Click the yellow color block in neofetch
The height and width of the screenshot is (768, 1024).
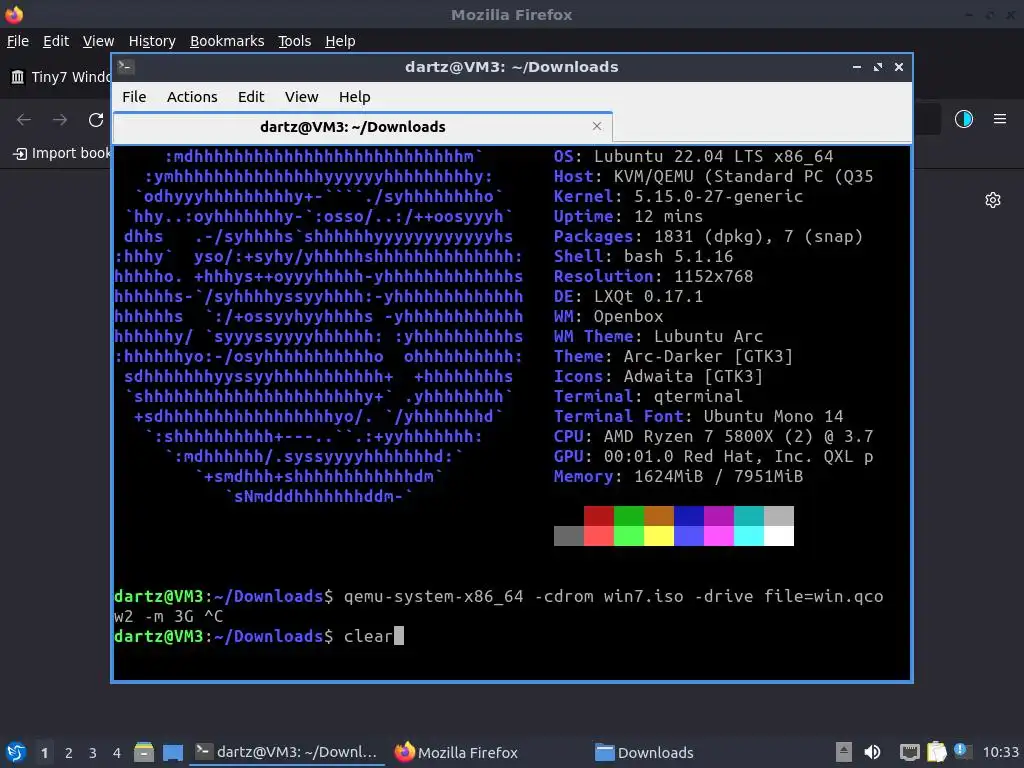pos(659,536)
